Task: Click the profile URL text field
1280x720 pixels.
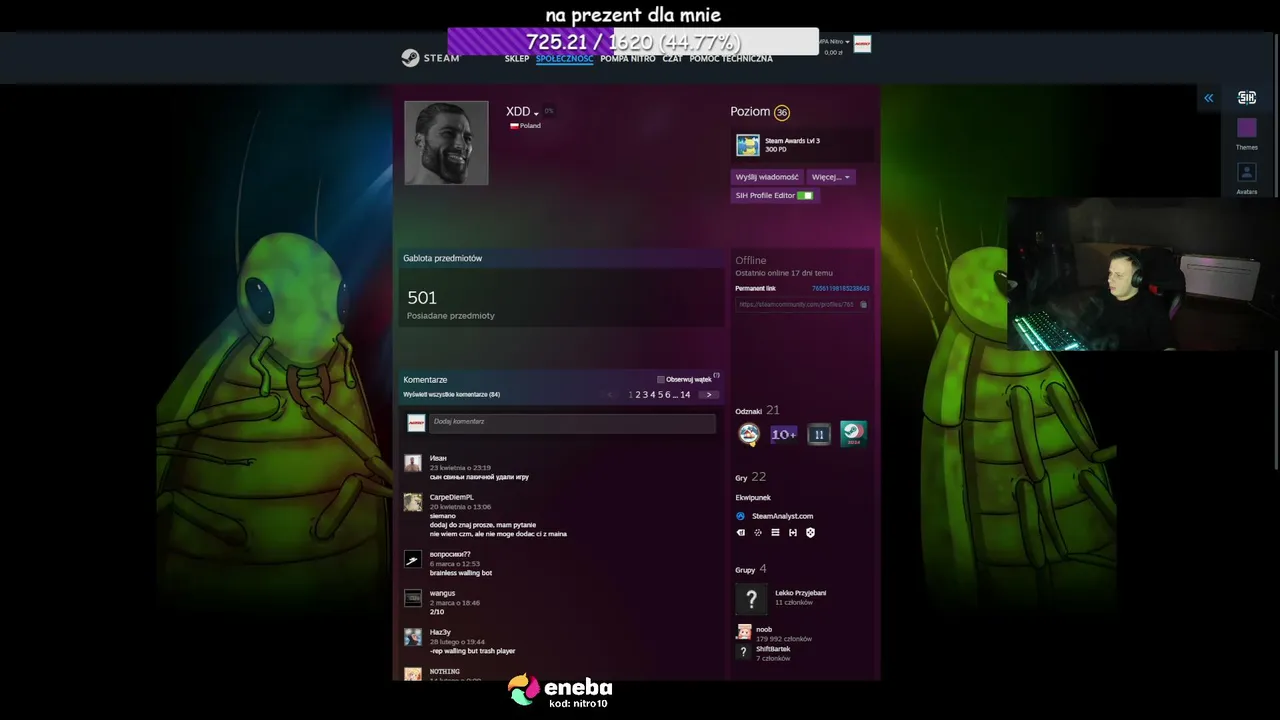Action: click(x=797, y=304)
